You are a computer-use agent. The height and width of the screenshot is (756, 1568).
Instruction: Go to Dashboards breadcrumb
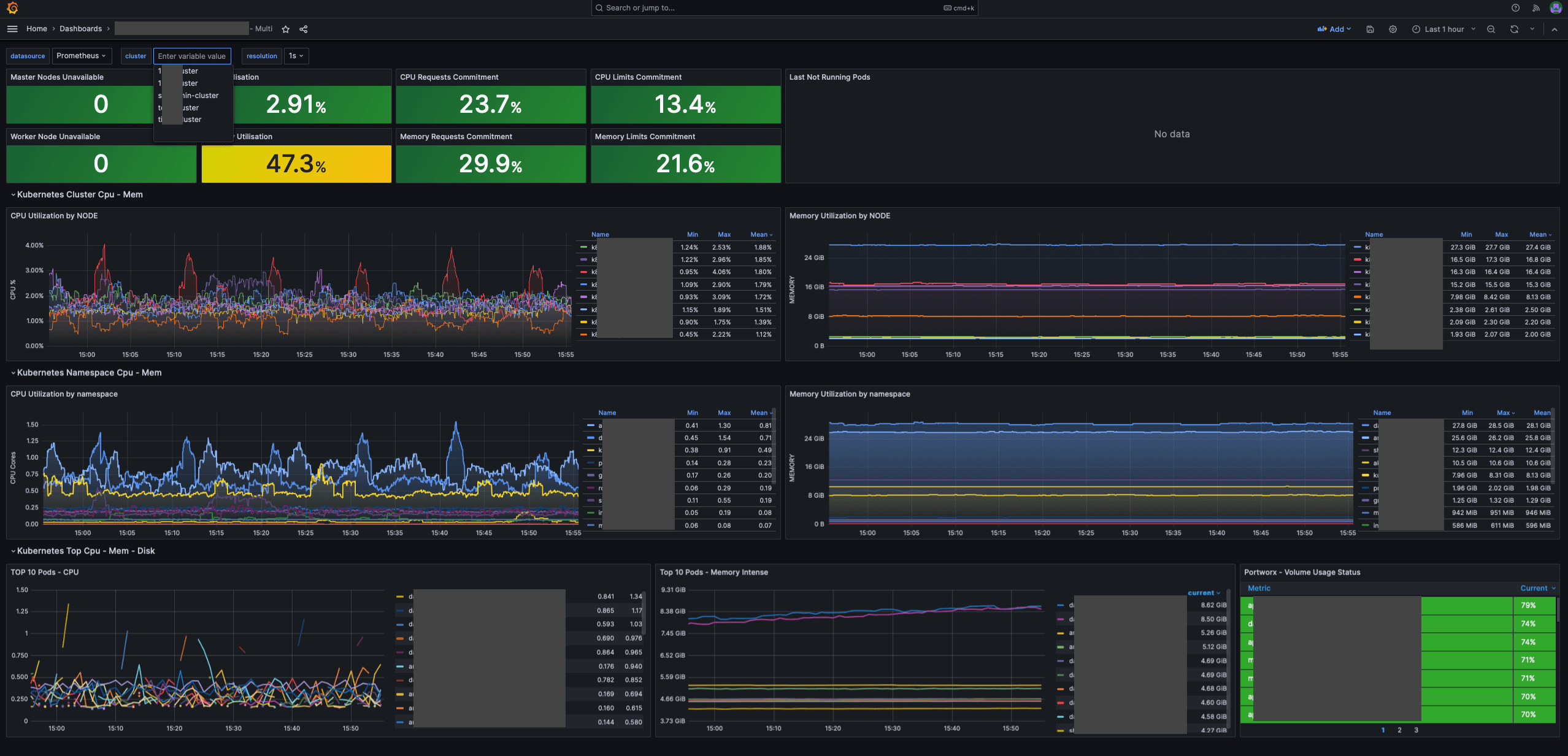80,29
